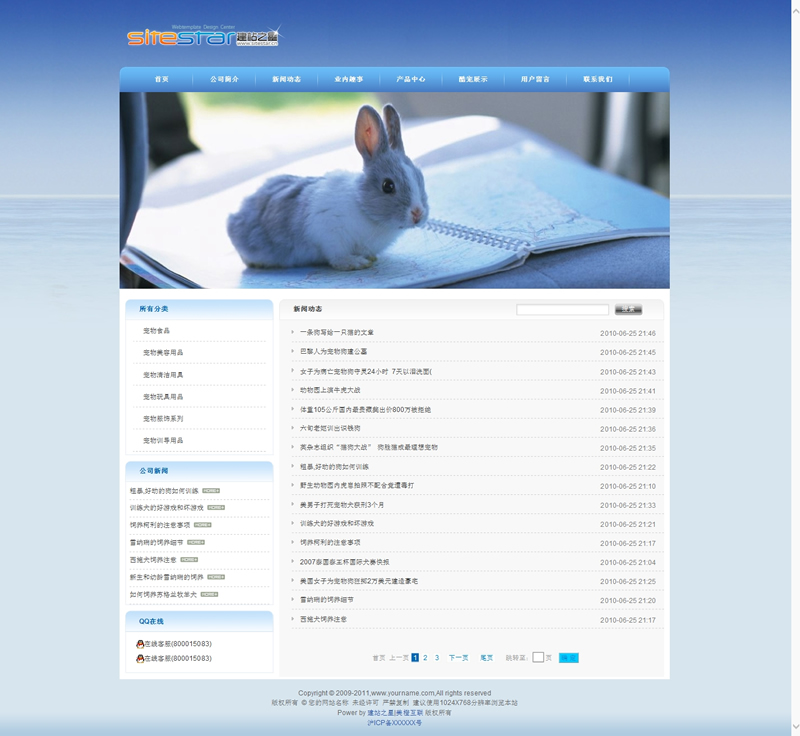800x736 pixels.
Task: Focus the news search text field
Action: (x=562, y=310)
